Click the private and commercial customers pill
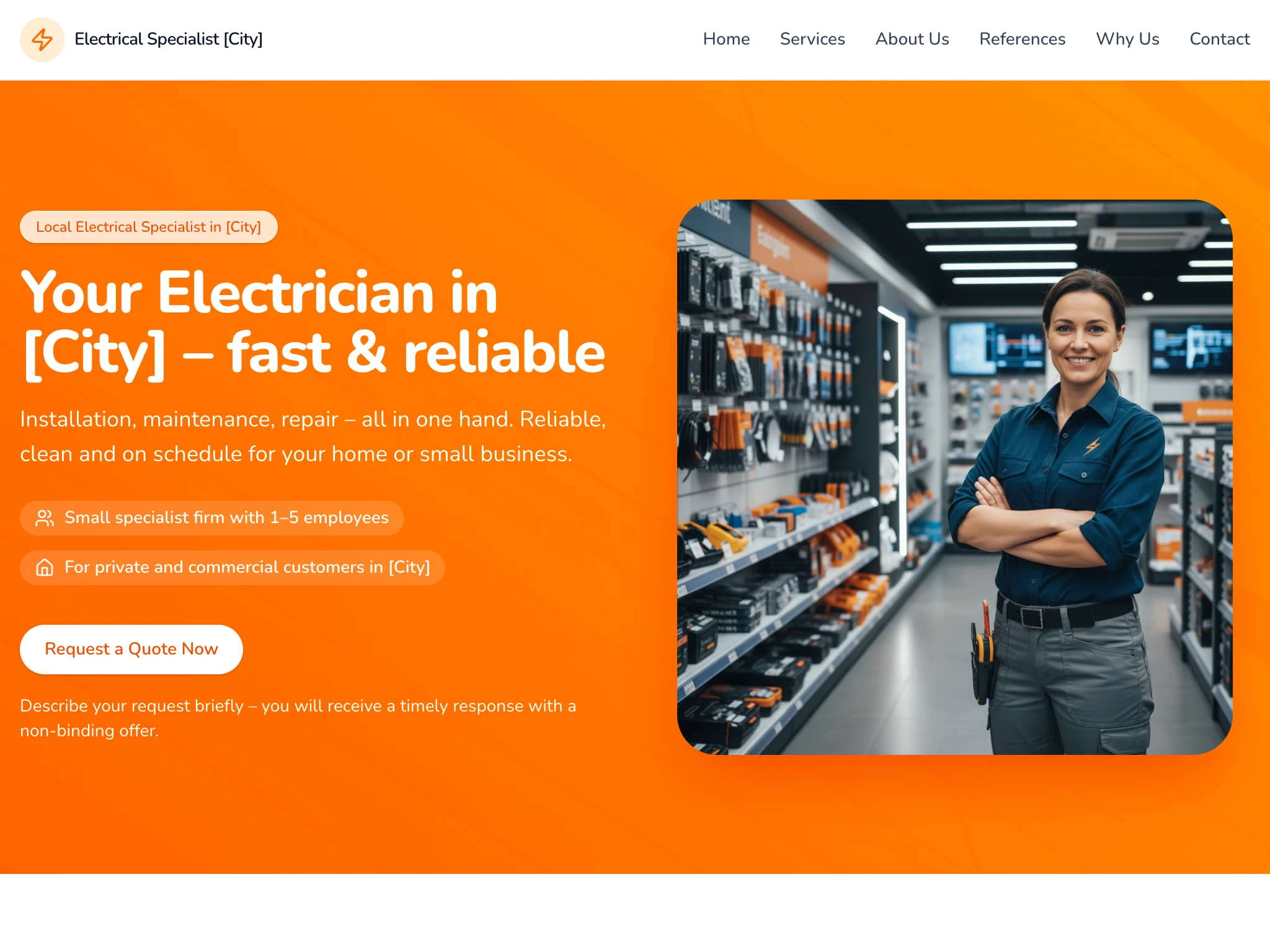Screen dimensions: 1270x952 tap(233, 568)
